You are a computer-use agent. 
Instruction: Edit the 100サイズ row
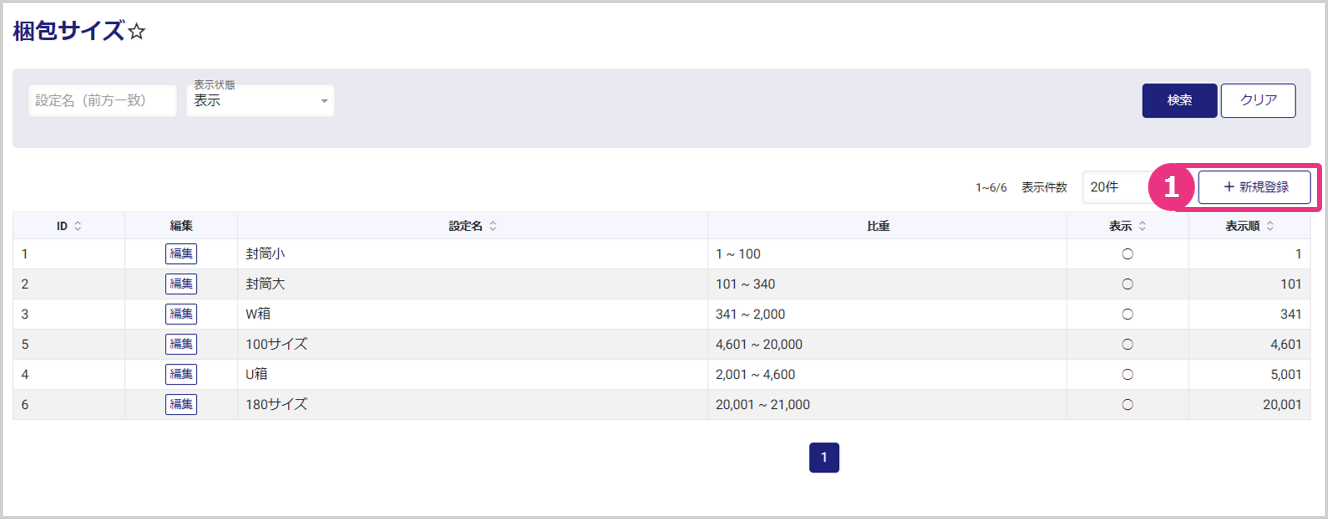(x=181, y=344)
